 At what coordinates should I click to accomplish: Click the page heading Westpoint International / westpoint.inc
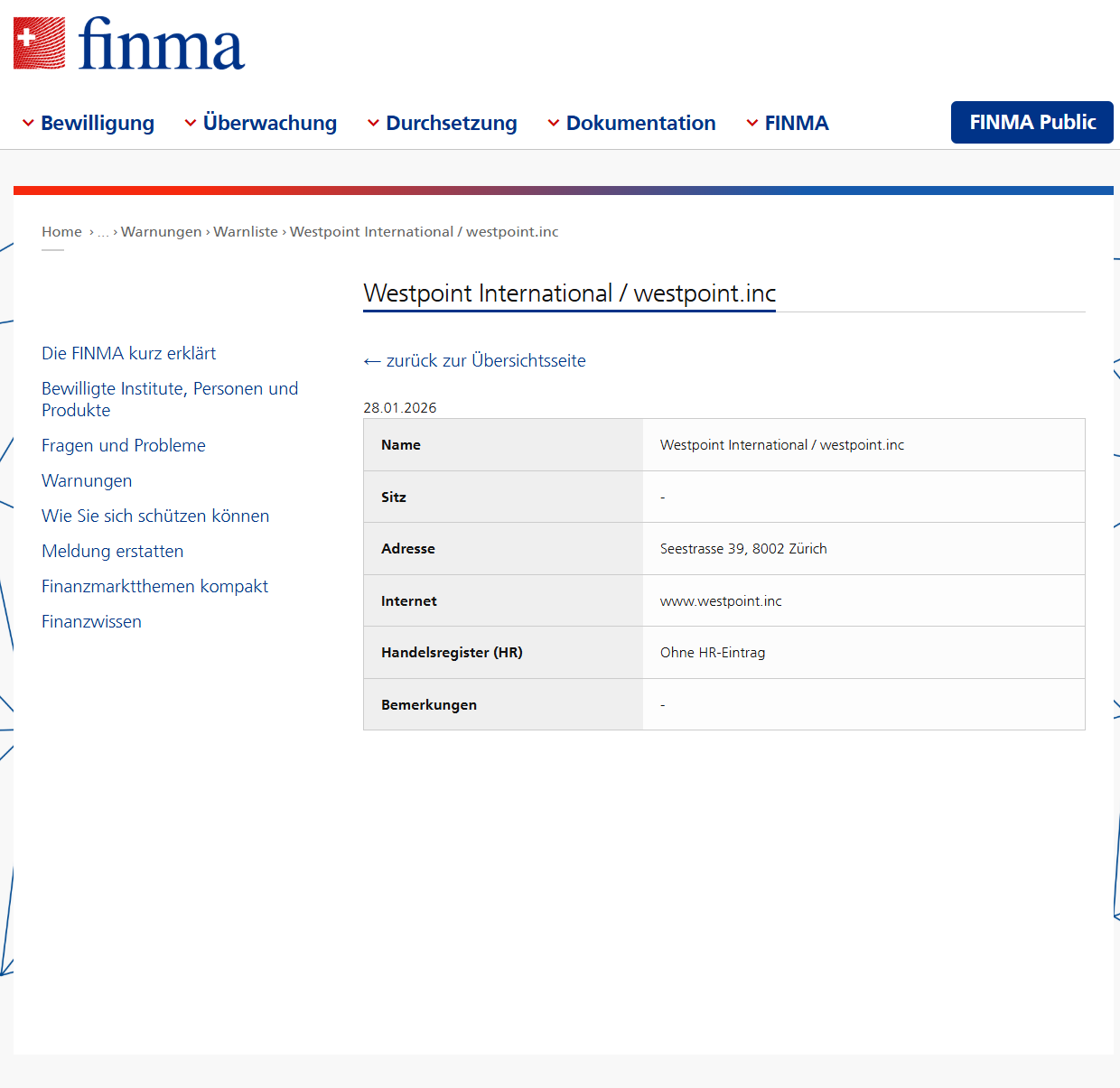click(570, 293)
